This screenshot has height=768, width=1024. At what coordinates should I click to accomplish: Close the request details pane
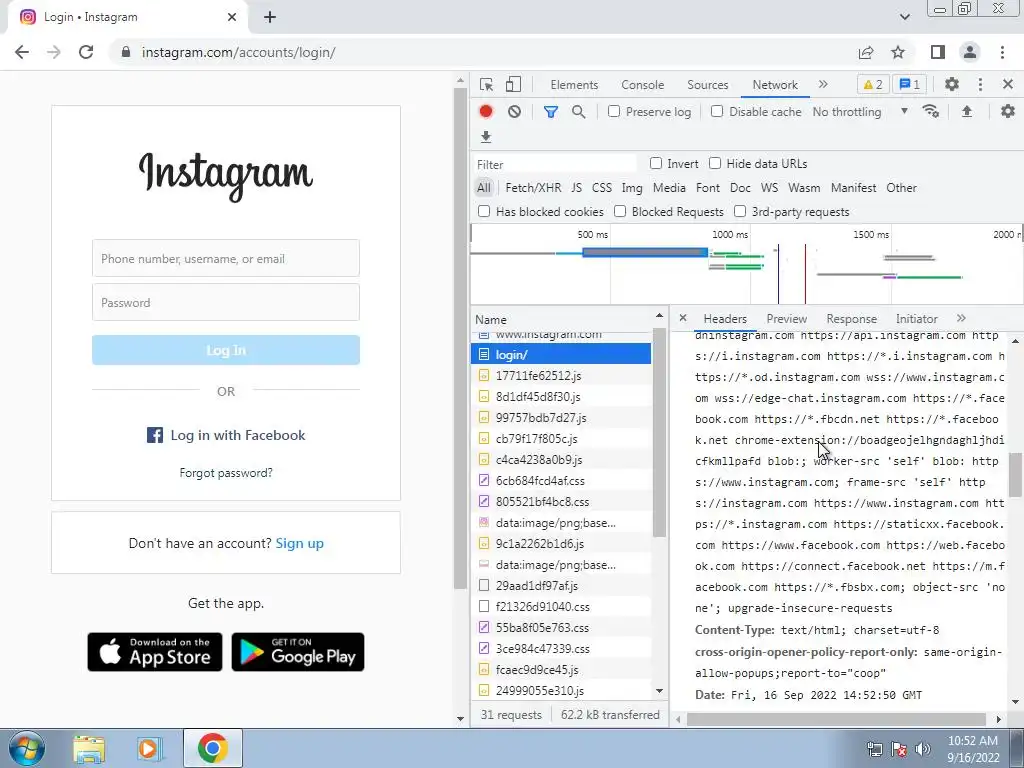pos(683,318)
